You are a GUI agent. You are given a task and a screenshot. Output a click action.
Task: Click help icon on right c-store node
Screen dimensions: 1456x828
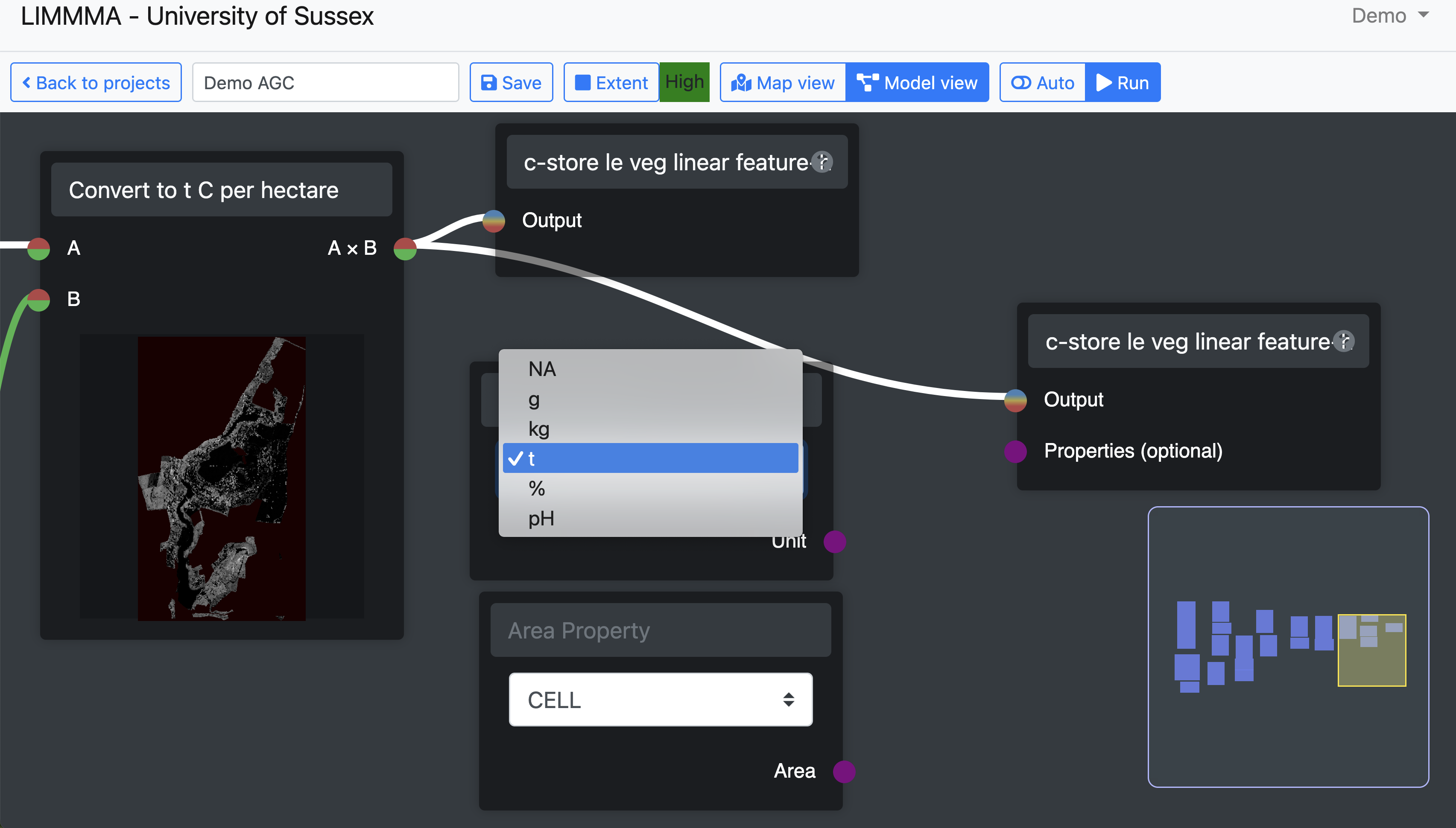pyautogui.click(x=1343, y=341)
